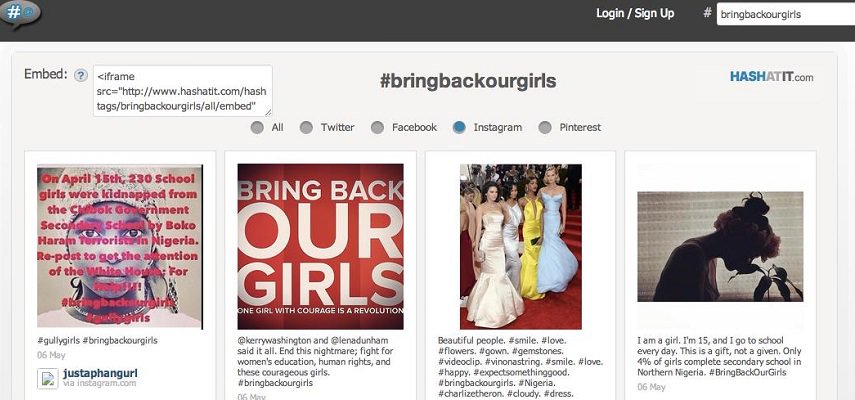Click the '06 May' date under #gullygirls post
Image resolution: width=855 pixels, height=400 pixels.
point(51,355)
